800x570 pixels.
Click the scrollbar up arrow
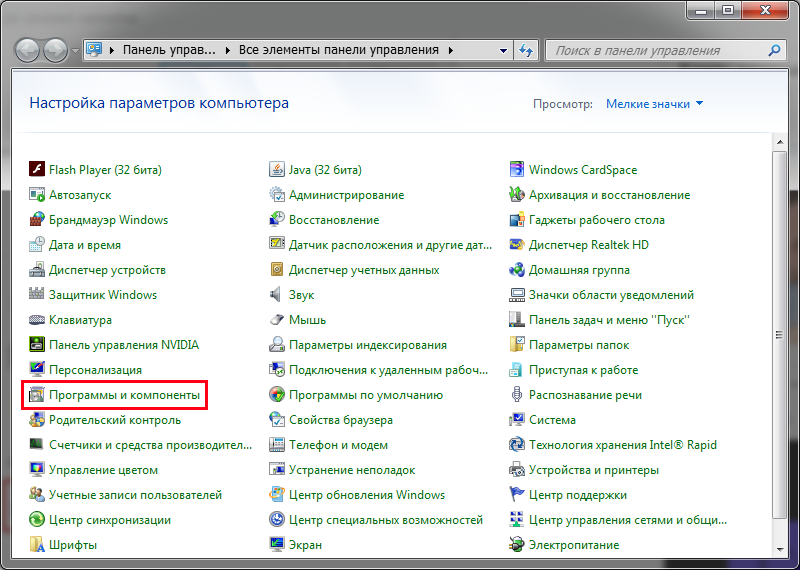pos(779,141)
